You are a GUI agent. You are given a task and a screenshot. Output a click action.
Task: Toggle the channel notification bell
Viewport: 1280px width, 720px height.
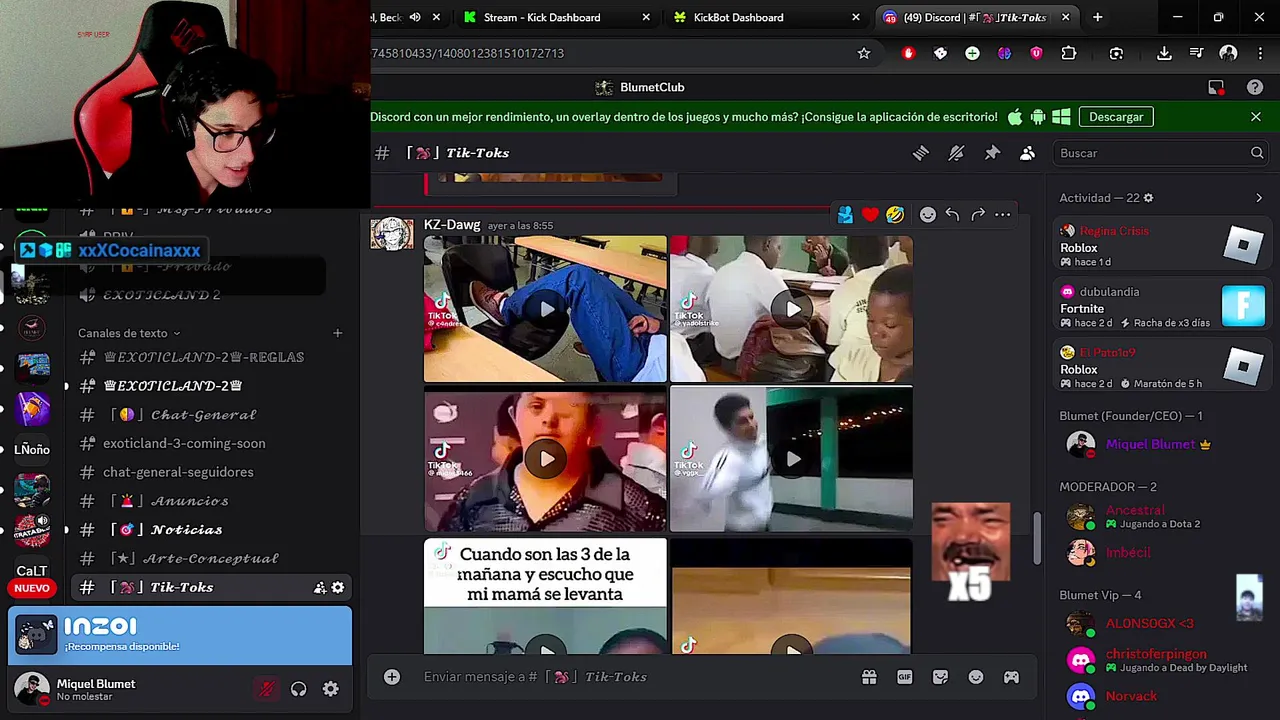[x=956, y=153]
